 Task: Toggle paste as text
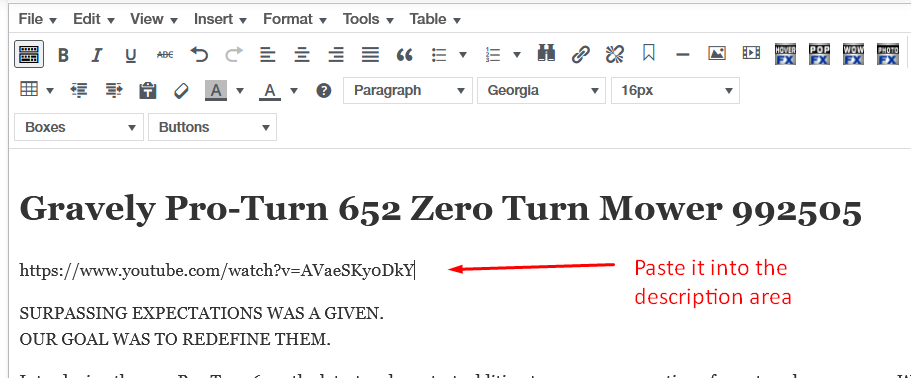(x=148, y=91)
